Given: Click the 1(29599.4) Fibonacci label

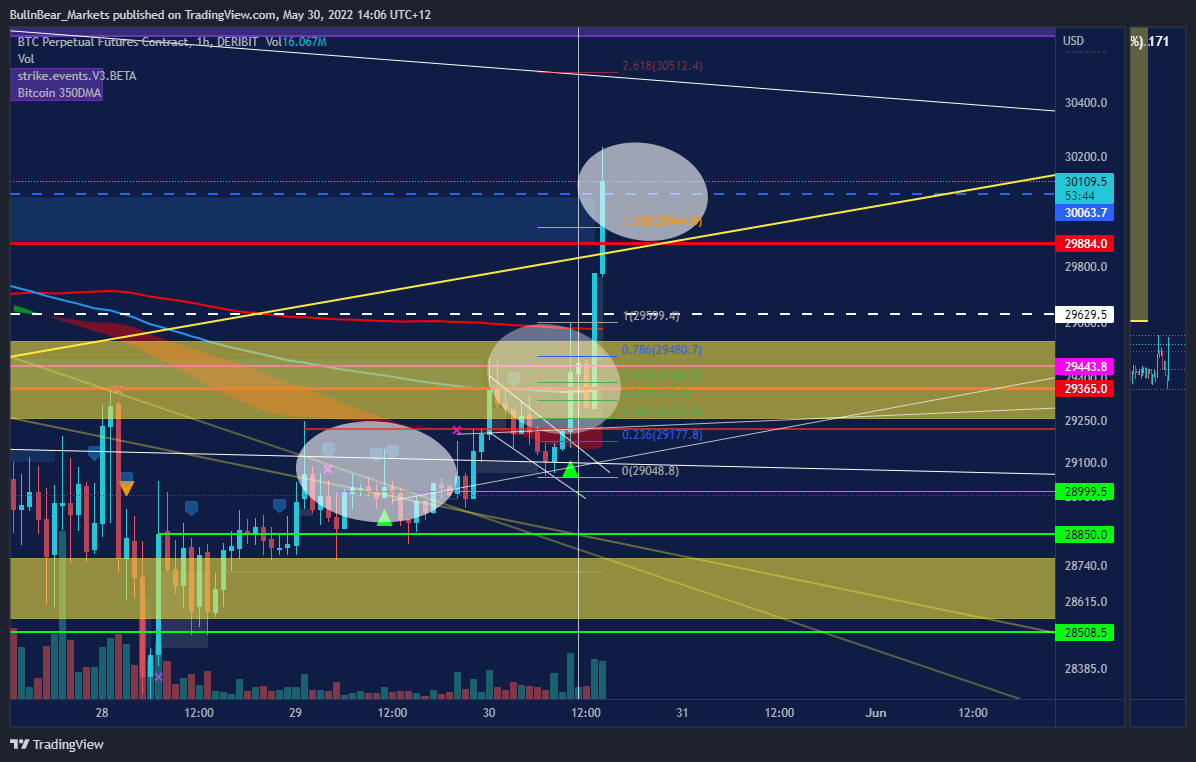Looking at the screenshot, I should [x=651, y=315].
